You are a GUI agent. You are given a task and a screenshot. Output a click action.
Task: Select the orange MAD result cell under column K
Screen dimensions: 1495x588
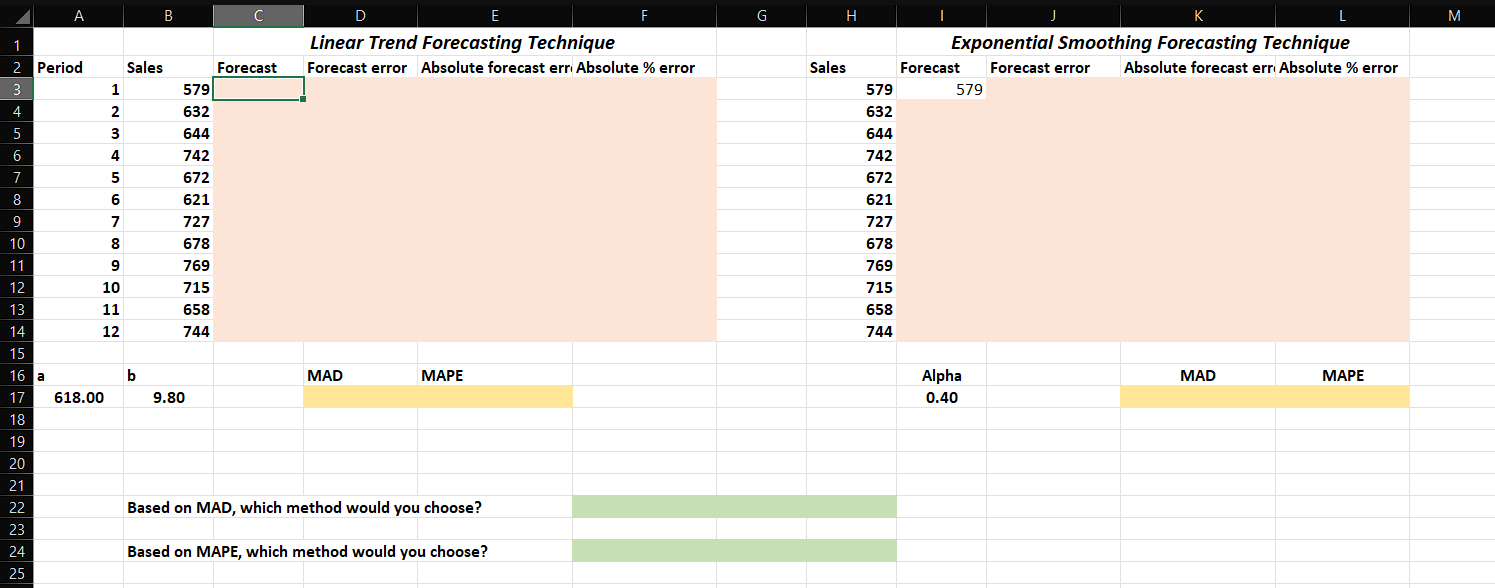1198,397
